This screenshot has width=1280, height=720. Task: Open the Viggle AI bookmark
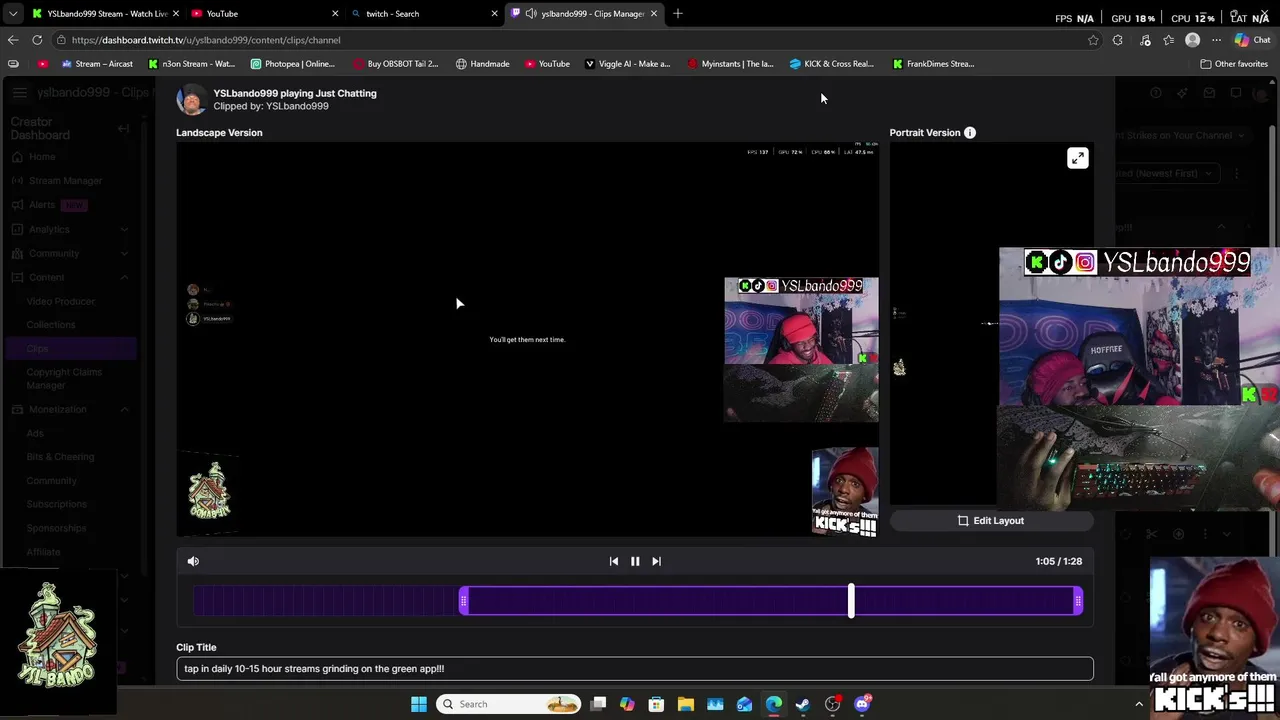click(x=627, y=64)
